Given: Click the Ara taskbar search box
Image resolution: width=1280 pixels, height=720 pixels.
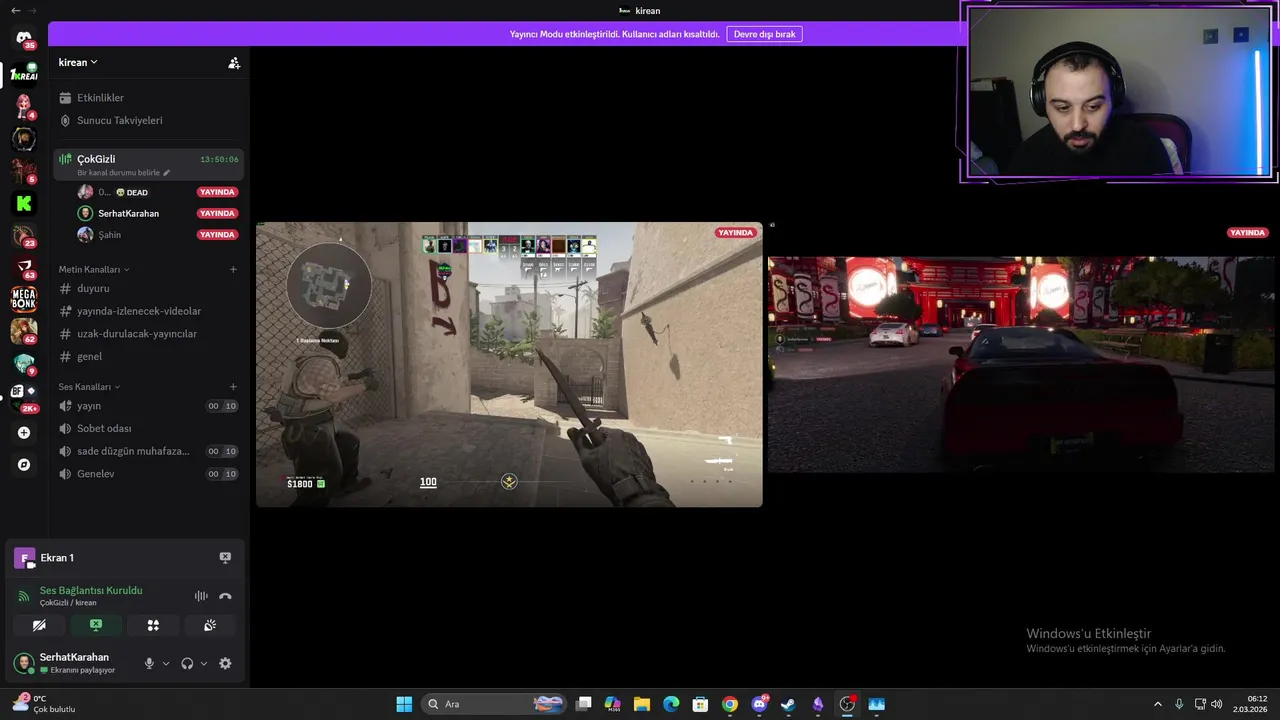Looking at the screenshot, I should tap(494, 704).
